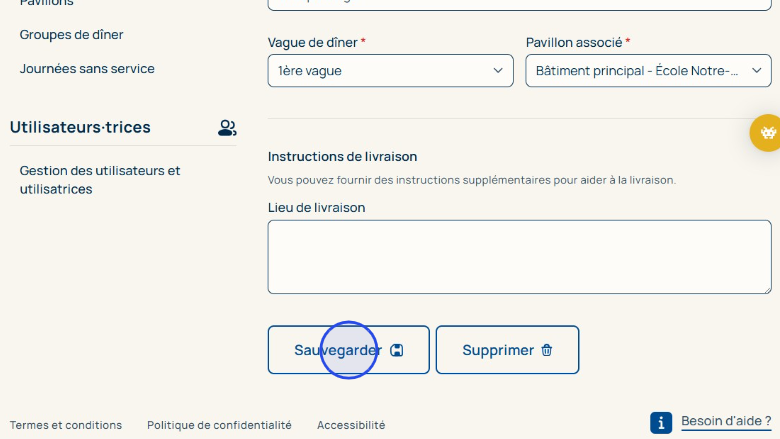Image resolution: width=780 pixels, height=439 pixels.
Task: Click the Utilisateurs·trices section heading
Action: 80,128
